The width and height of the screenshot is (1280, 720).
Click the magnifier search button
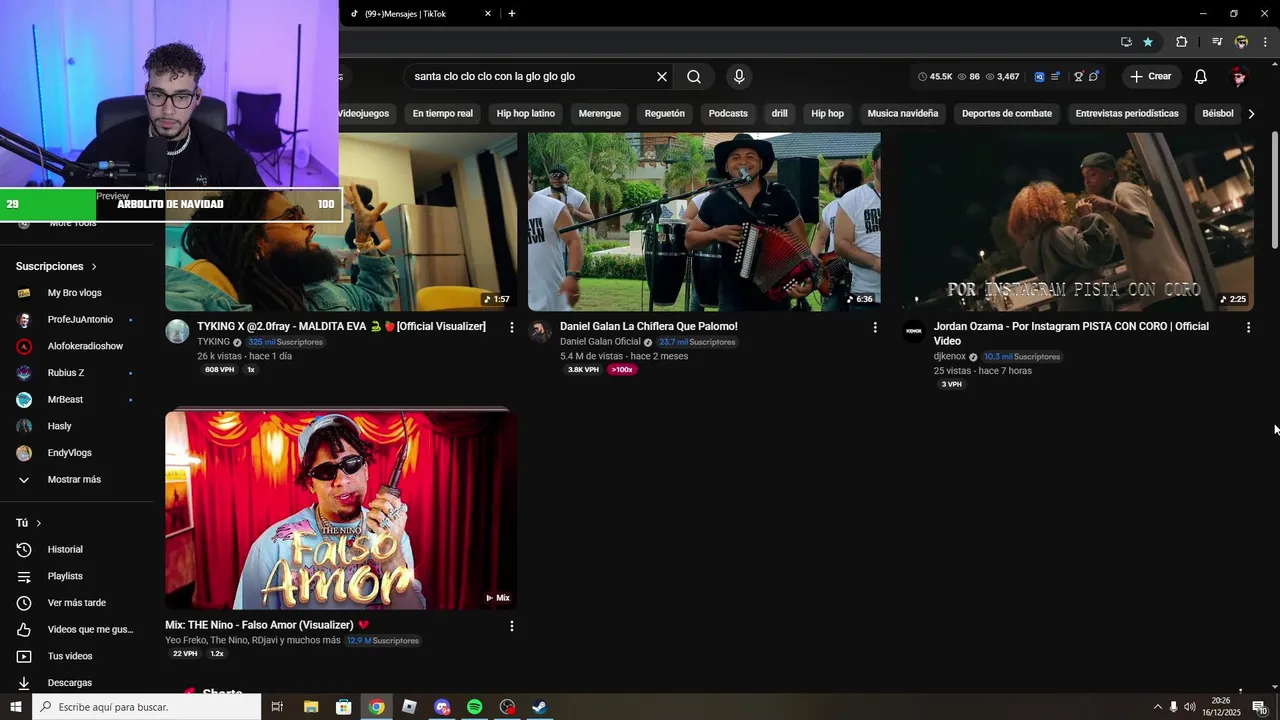coord(694,76)
